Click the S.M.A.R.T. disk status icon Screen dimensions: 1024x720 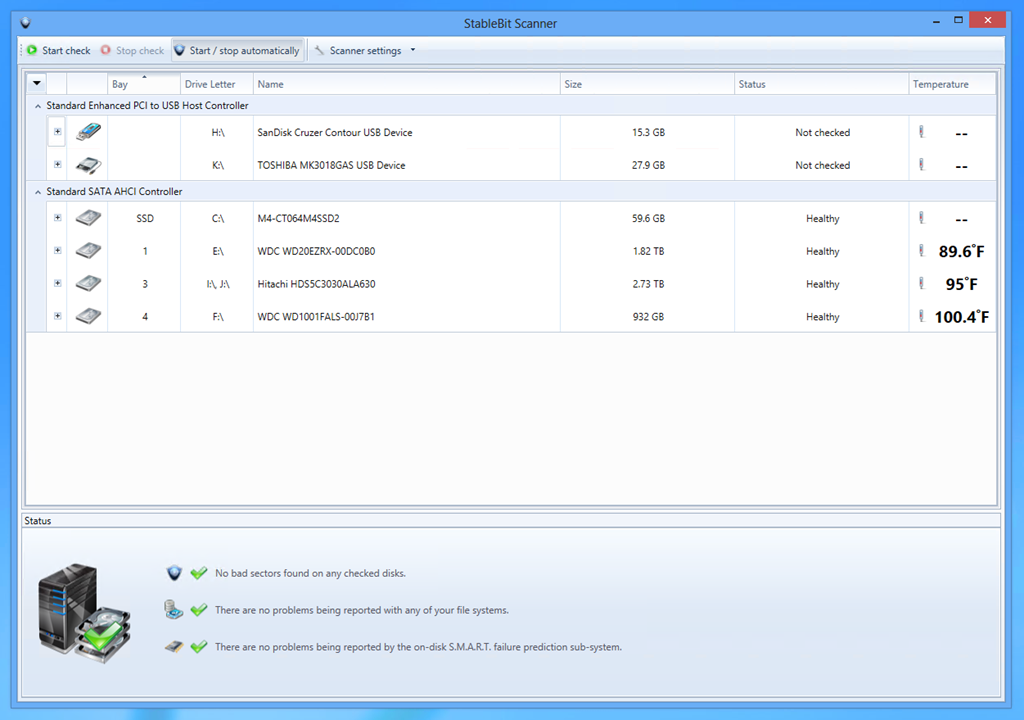tap(174, 647)
